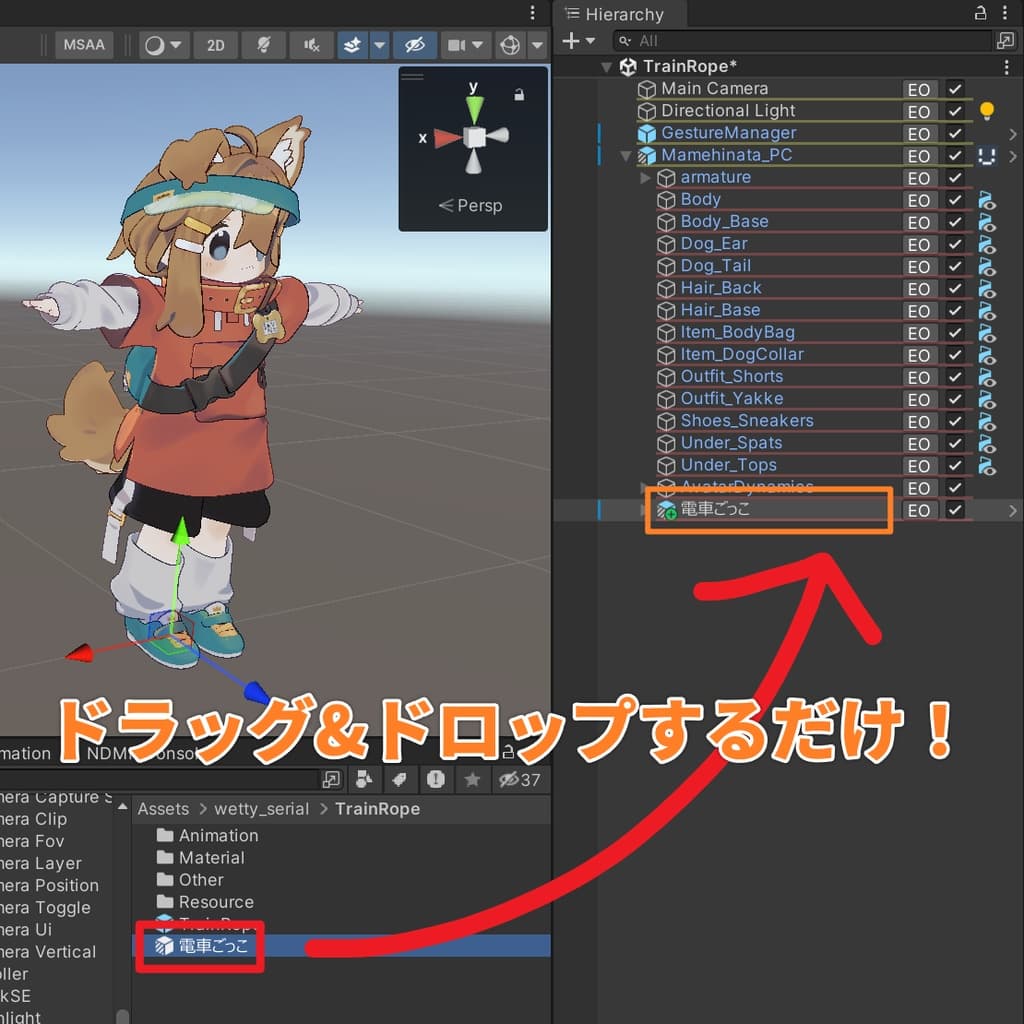Open Gizmos dropdown arrow
The width and height of the screenshot is (1024, 1024).
coord(537,45)
